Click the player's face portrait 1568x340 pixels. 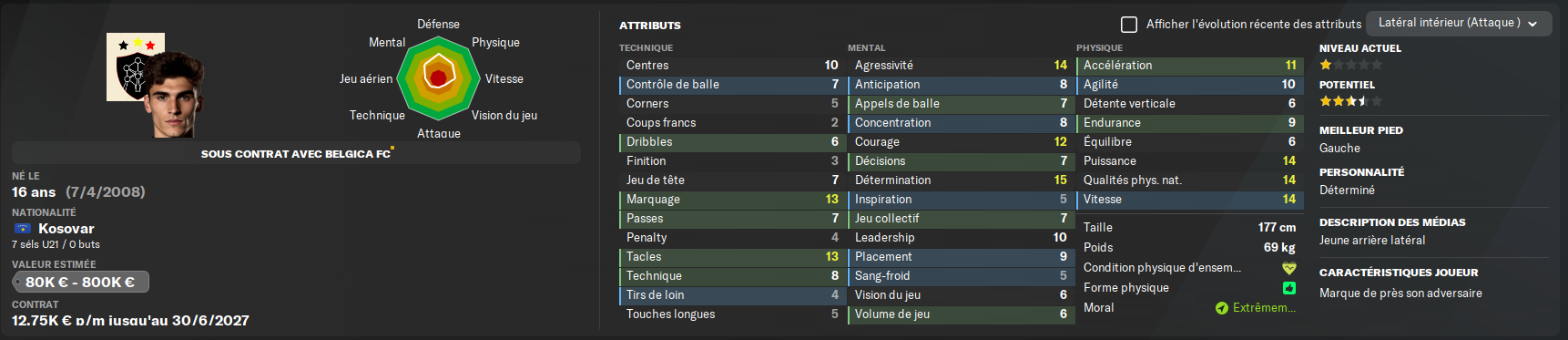(x=173, y=96)
